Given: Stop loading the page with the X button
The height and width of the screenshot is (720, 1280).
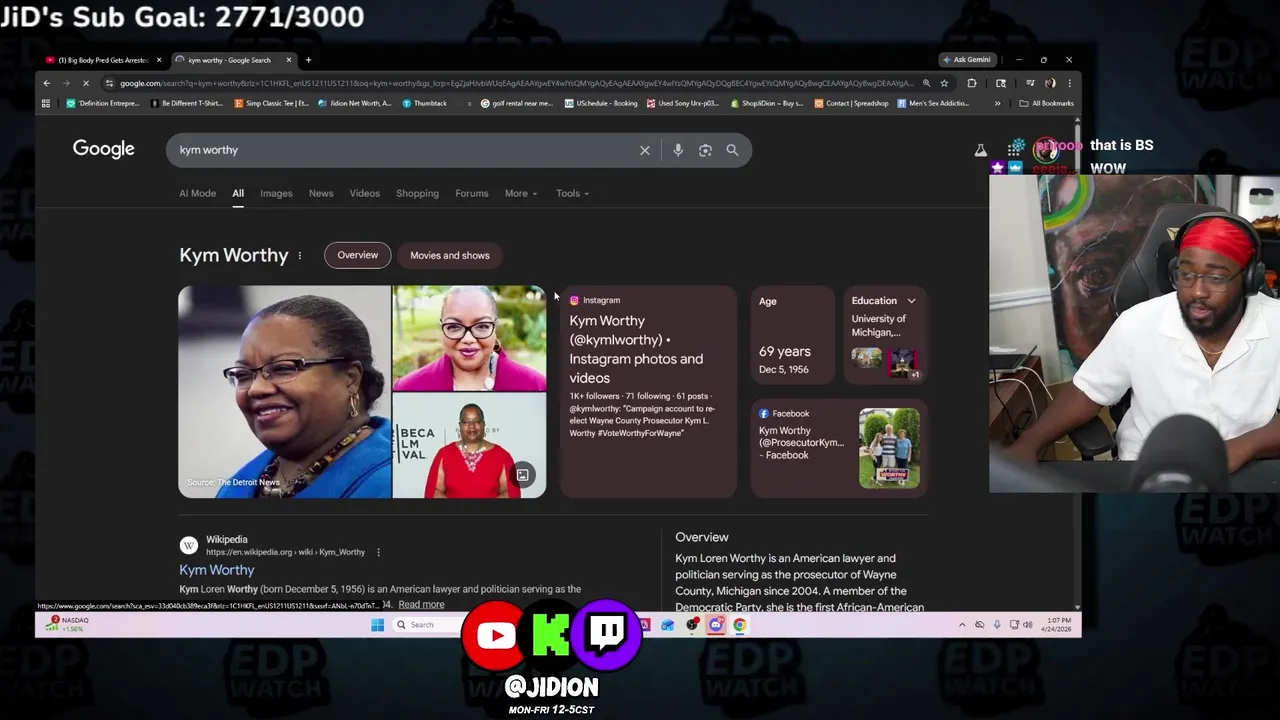Looking at the screenshot, I should pos(86,83).
